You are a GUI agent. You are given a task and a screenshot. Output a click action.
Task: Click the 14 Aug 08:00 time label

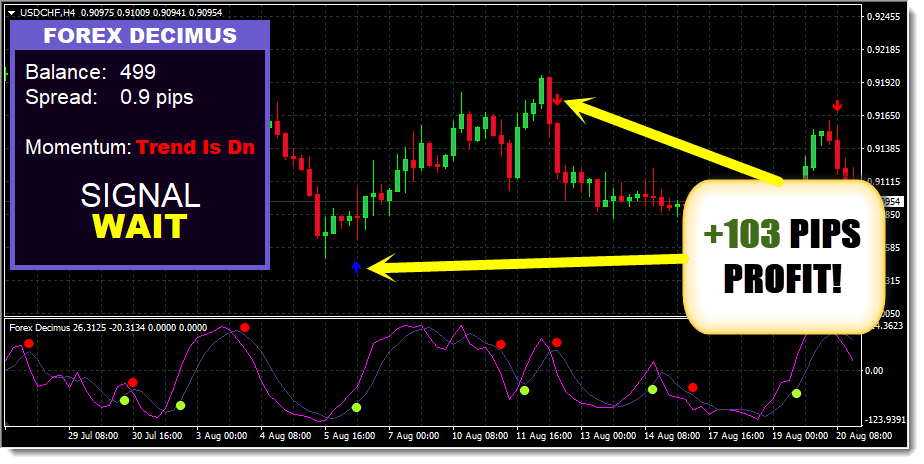click(672, 436)
